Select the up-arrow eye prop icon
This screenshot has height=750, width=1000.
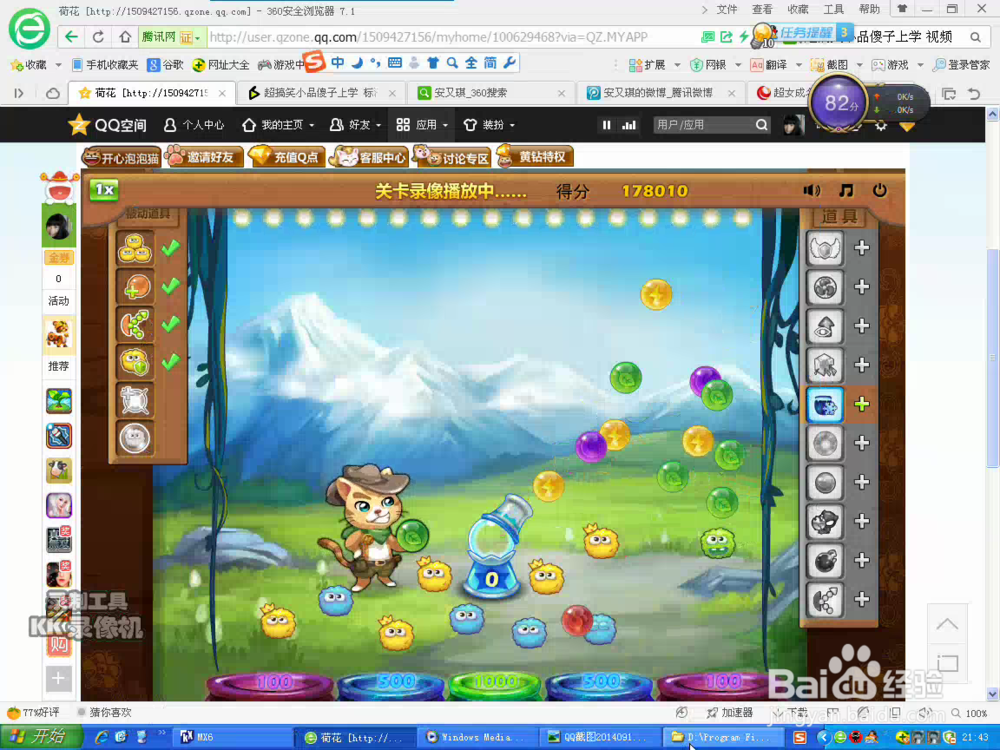coord(825,327)
